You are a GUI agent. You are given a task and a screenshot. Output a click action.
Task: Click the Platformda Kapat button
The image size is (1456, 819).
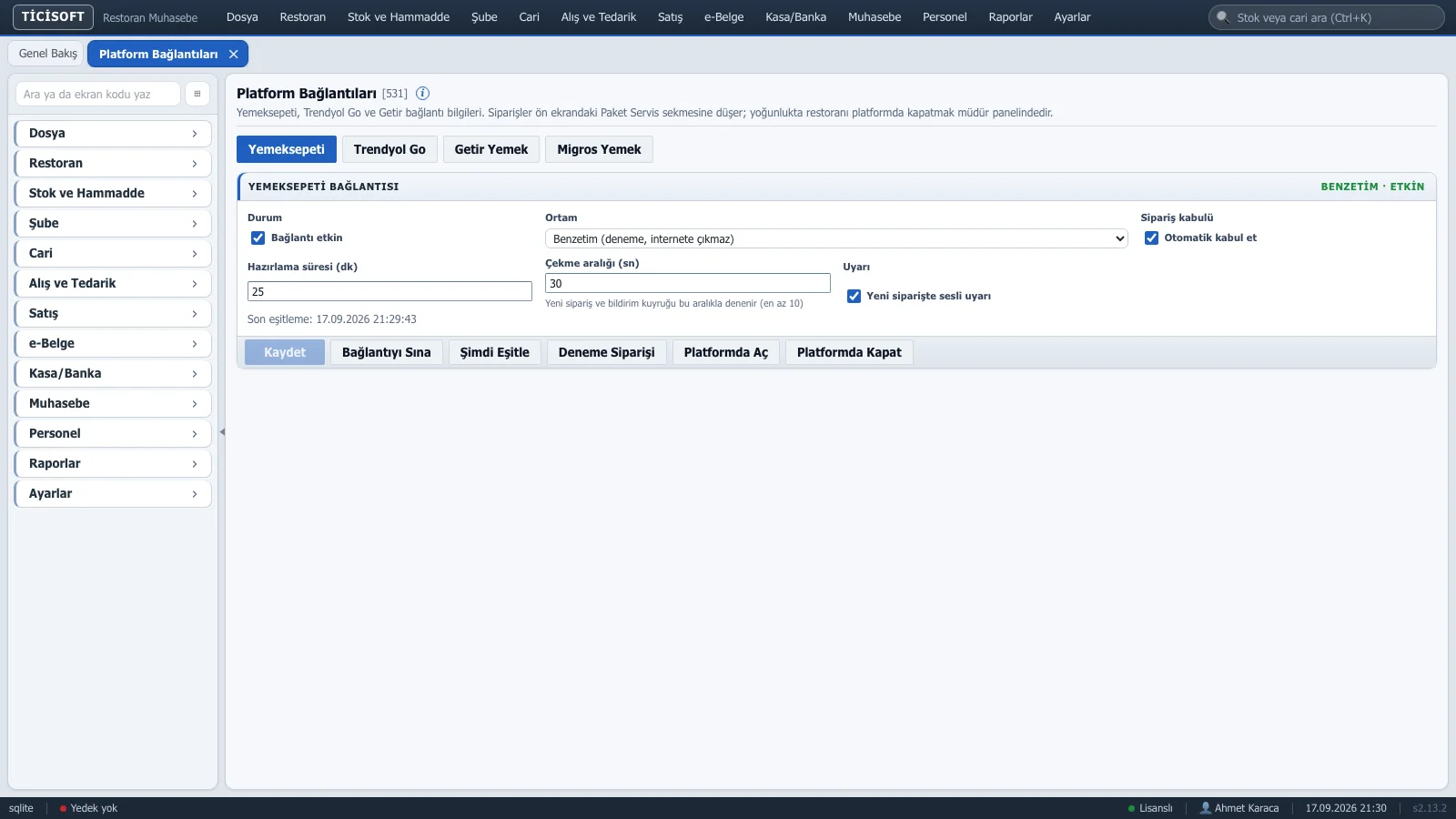coord(849,352)
